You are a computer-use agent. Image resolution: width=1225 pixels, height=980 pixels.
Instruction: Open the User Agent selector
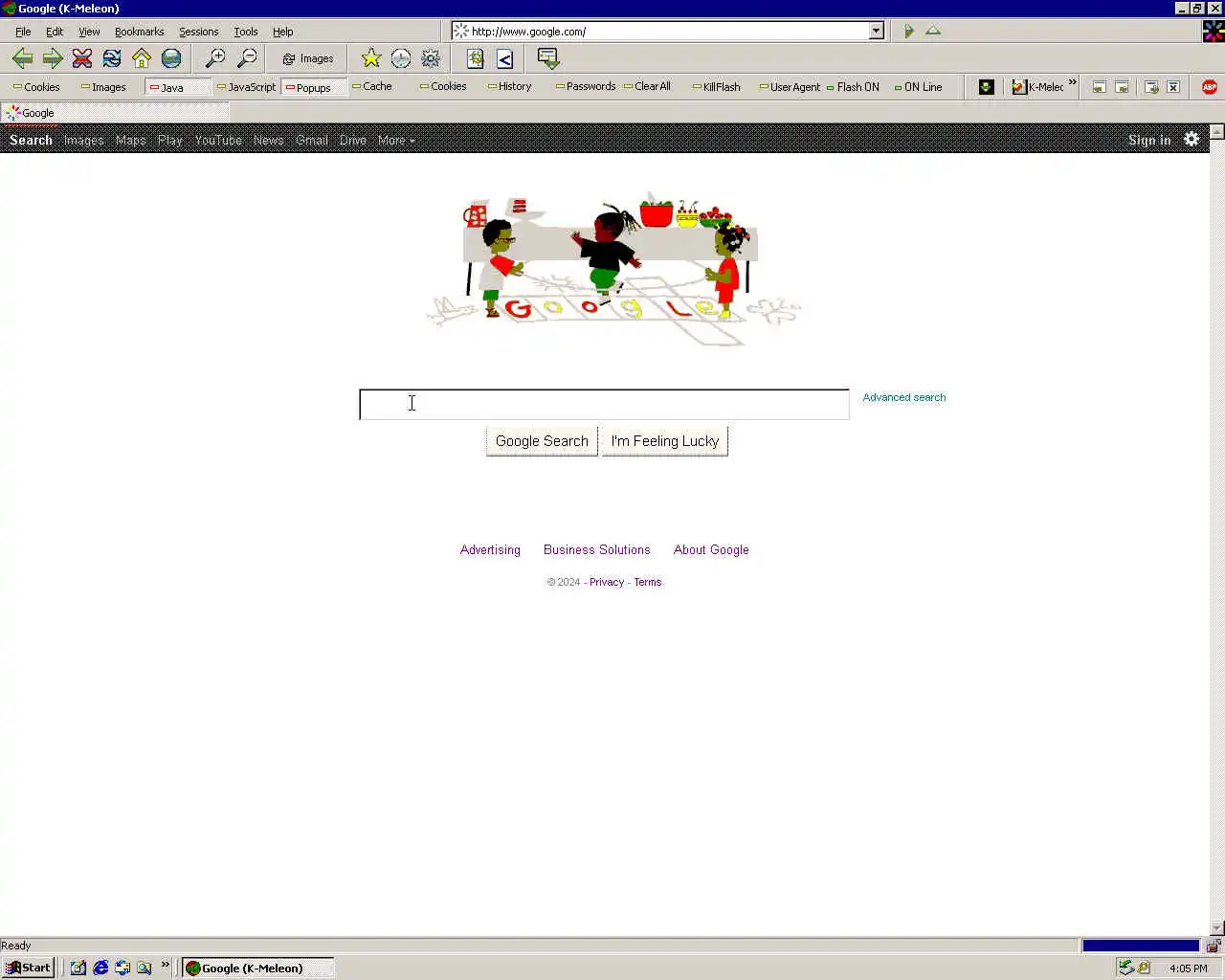pos(790,87)
